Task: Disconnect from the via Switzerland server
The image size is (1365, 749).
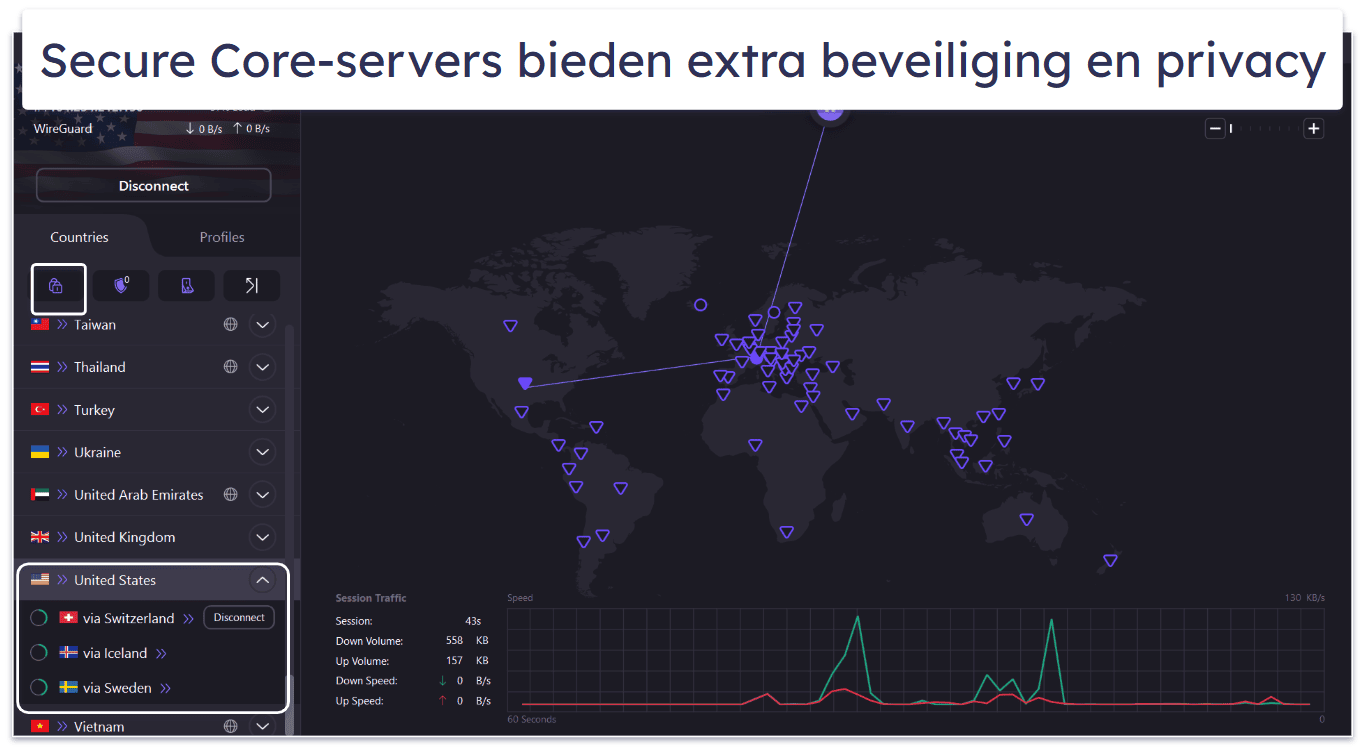Action: pos(239,617)
